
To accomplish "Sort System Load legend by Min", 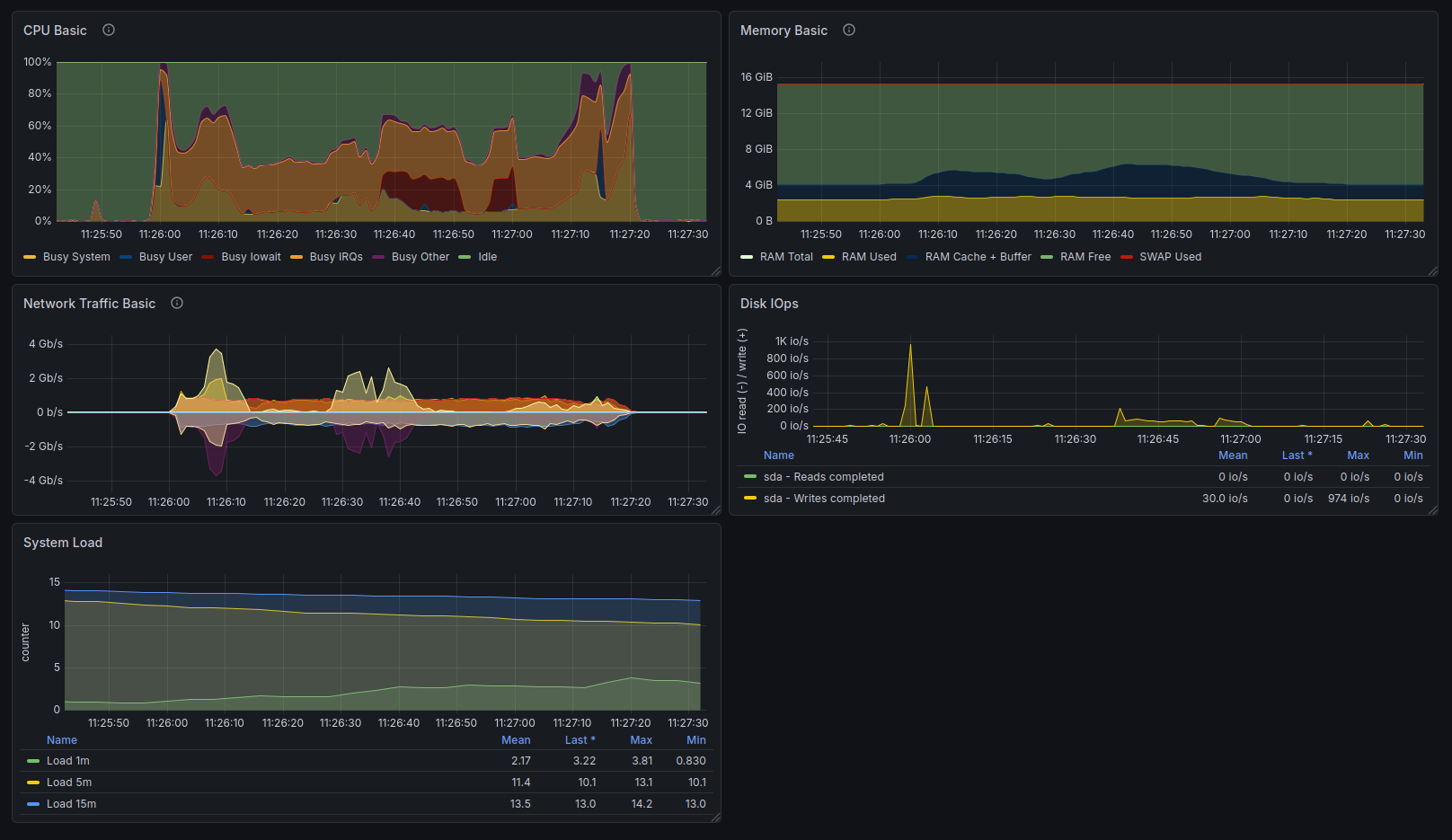I will pos(696,740).
